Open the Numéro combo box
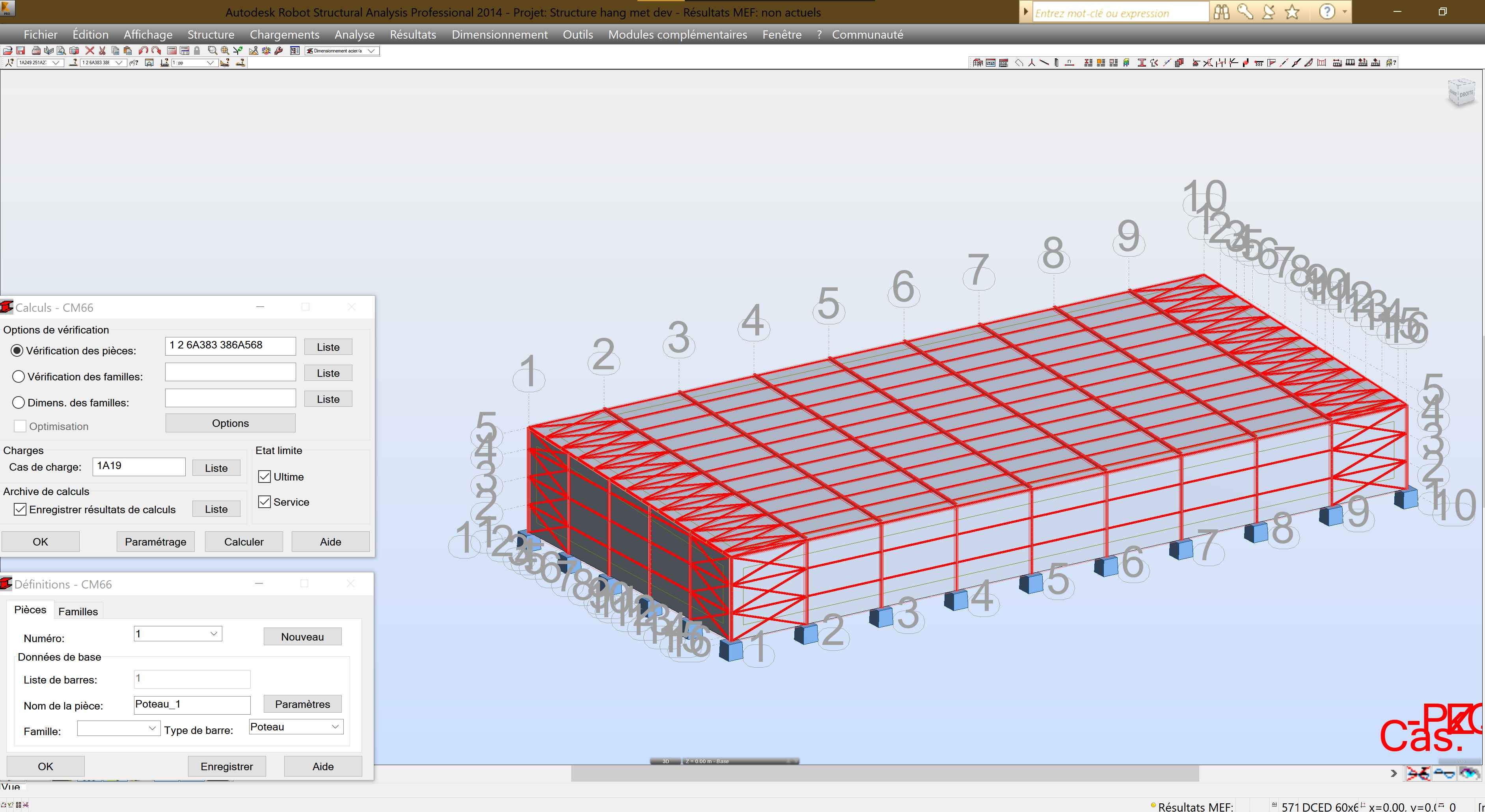1485x812 pixels. point(213,633)
